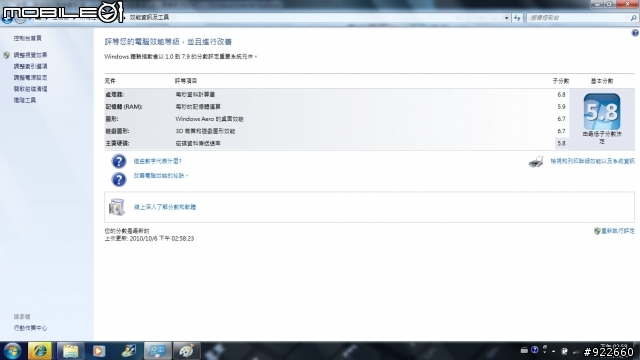Click the printer icon for detailed performance info
The height and width of the screenshot is (360, 640).
pos(536,161)
